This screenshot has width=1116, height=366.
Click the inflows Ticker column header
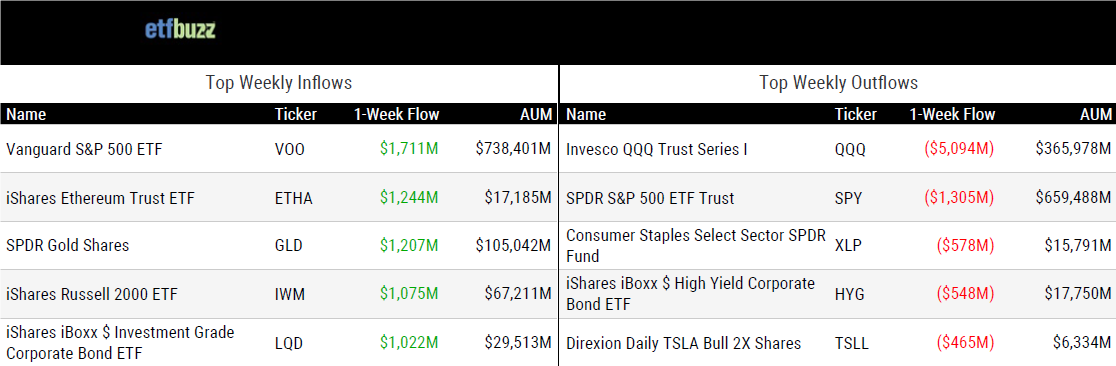pos(295,114)
